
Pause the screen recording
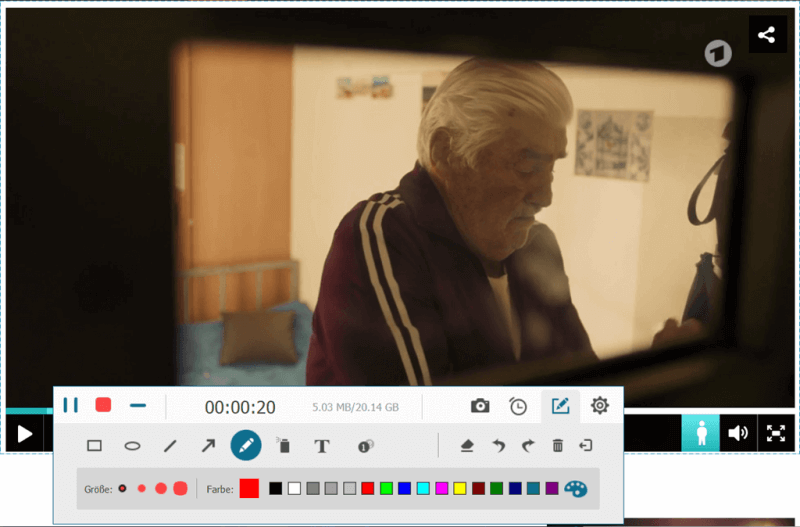tap(70, 405)
